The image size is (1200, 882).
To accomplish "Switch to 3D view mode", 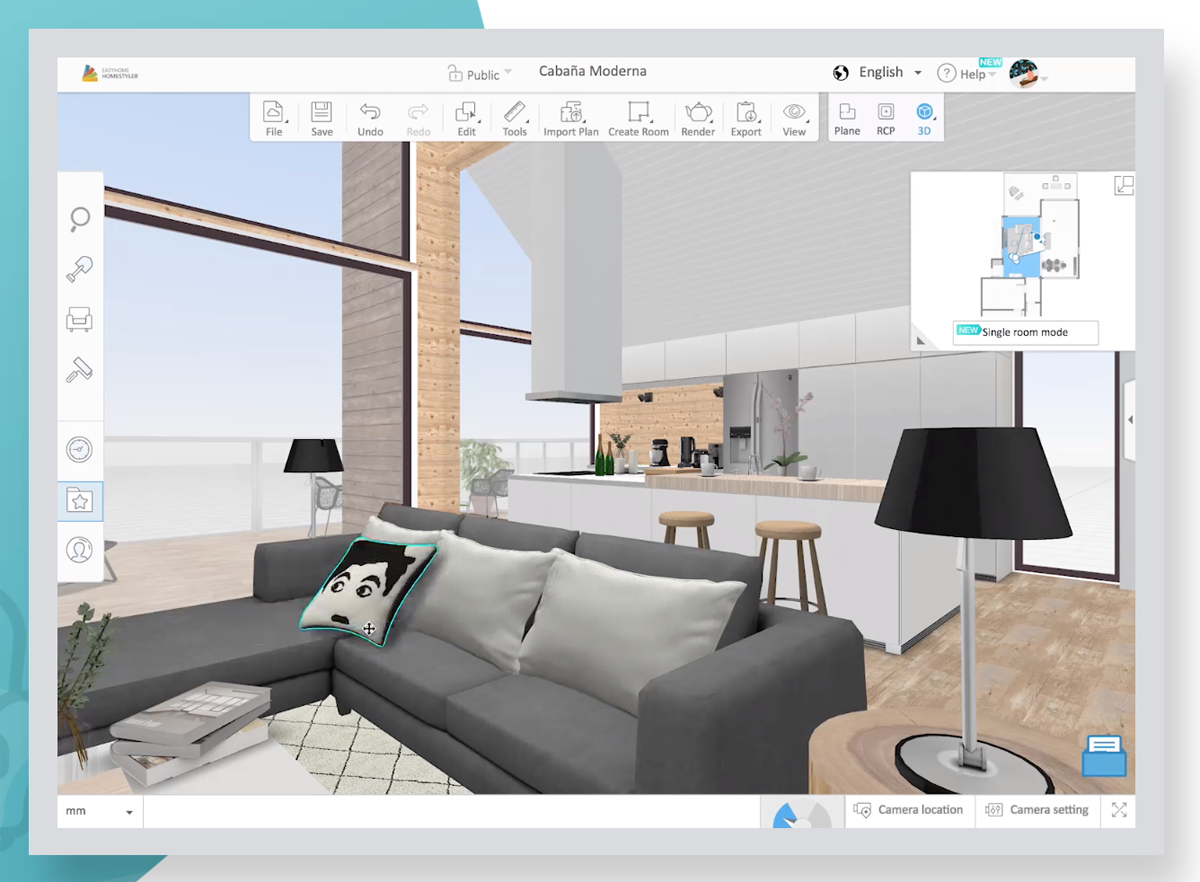I will [924, 118].
